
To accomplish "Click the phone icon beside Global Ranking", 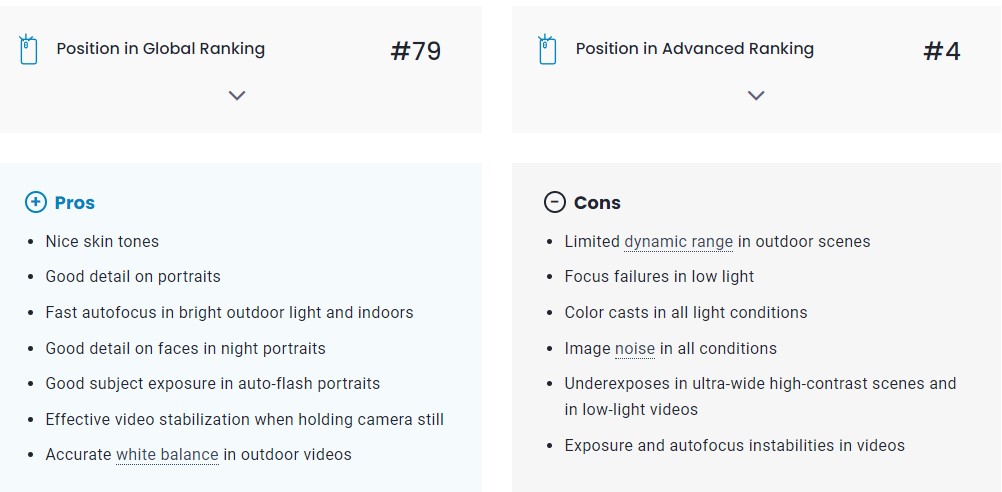I will click(28, 49).
